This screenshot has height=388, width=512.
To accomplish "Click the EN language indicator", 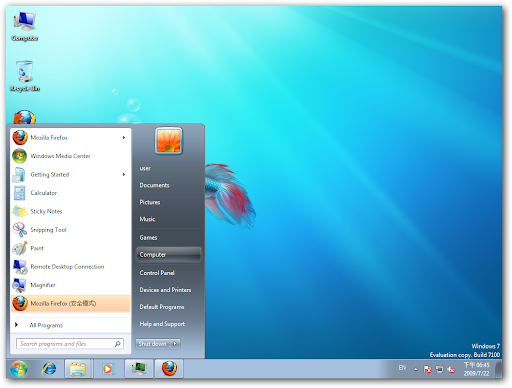I will 402,368.
